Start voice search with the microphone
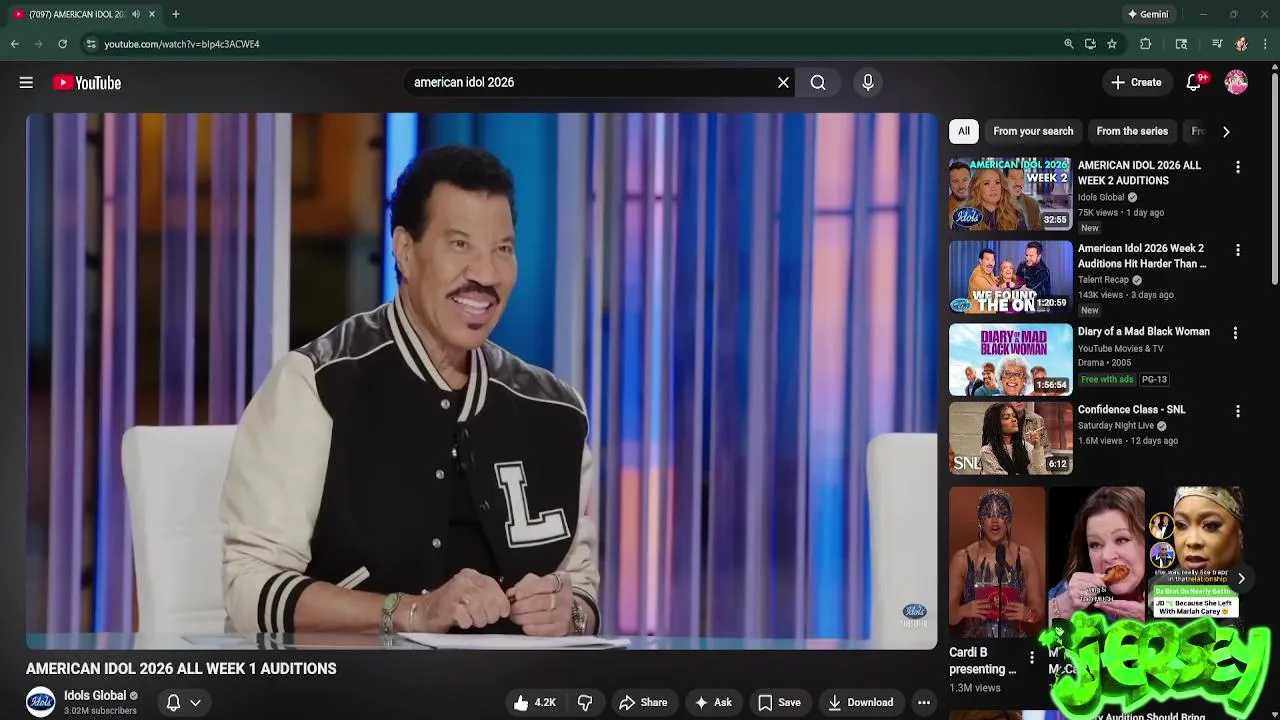Image resolution: width=1280 pixels, height=720 pixels. [868, 83]
